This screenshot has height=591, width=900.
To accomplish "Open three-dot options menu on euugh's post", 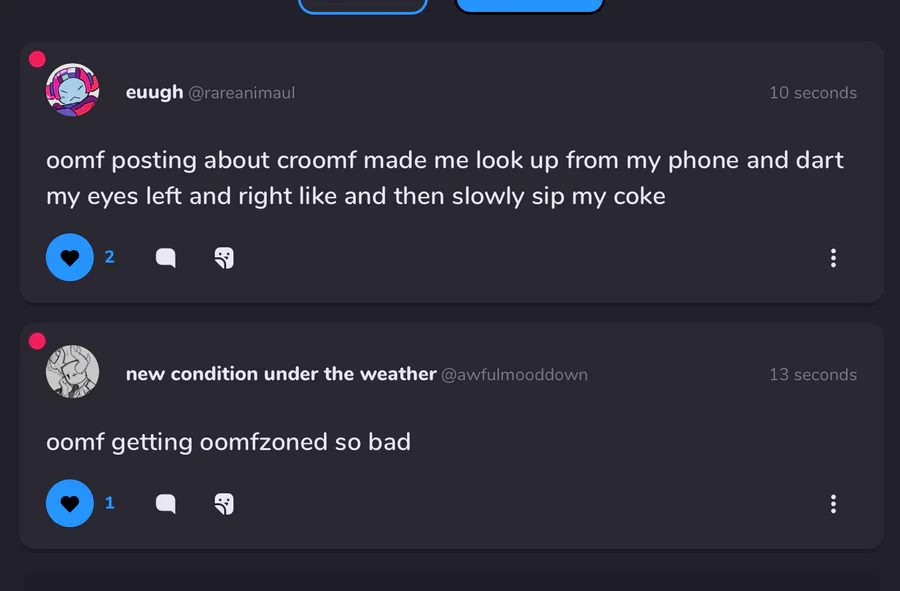I will [x=833, y=258].
